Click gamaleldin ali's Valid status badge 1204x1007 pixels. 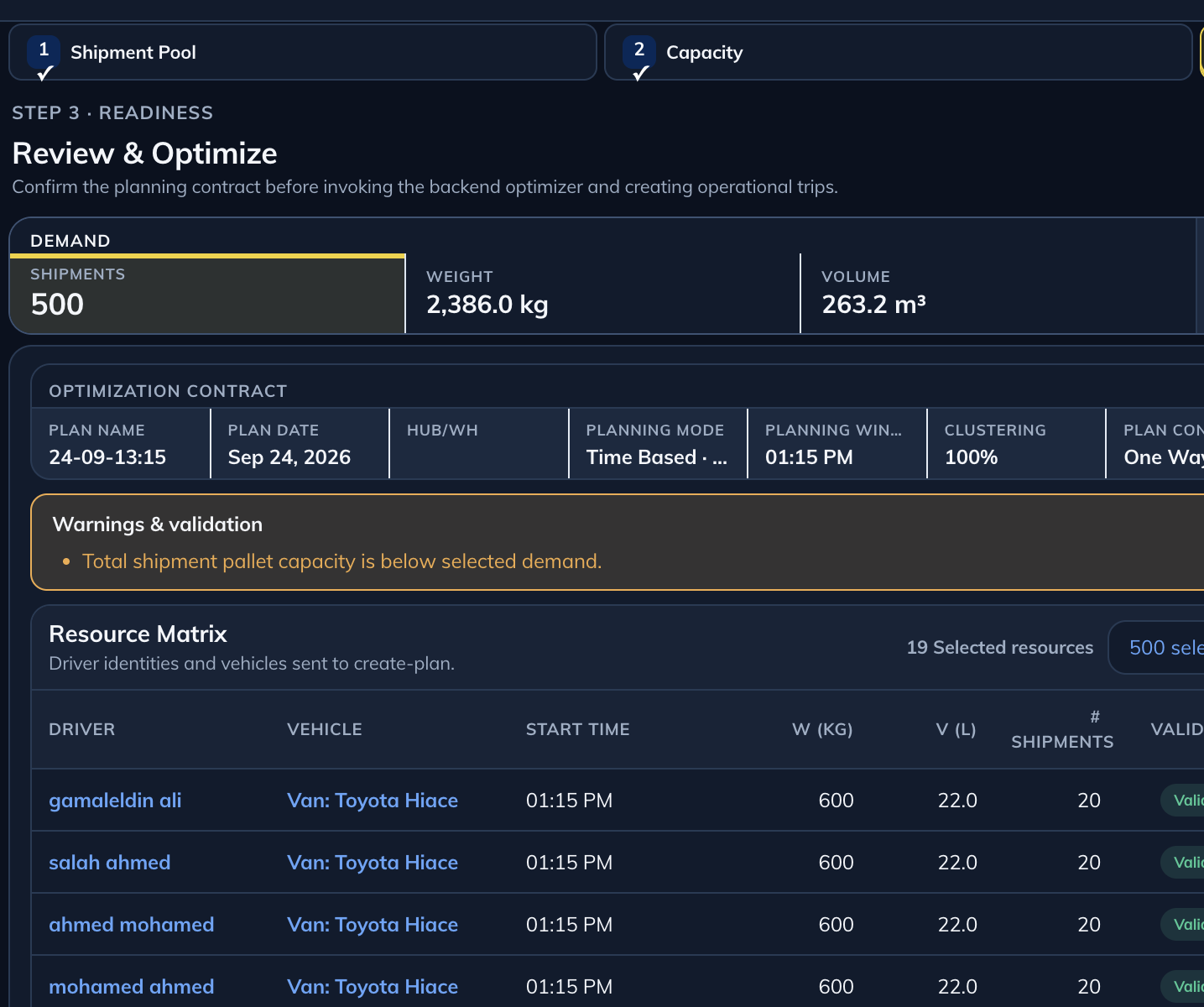pos(1183,801)
